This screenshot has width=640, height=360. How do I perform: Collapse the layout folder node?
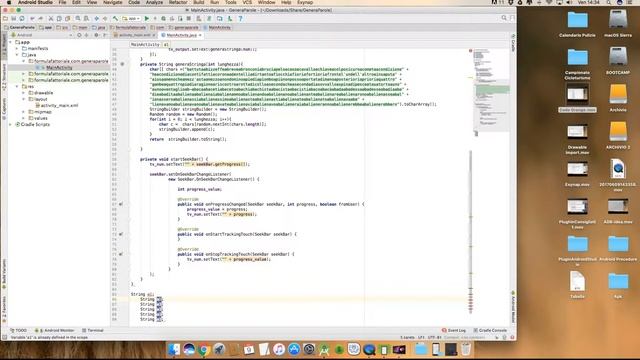24,99
